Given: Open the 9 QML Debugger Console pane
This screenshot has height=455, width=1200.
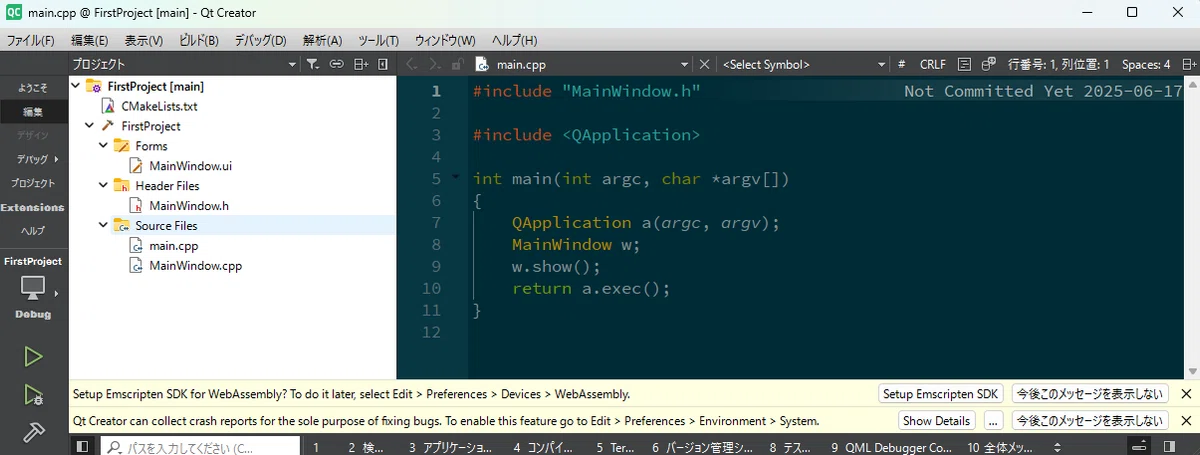Looking at the screenshot, I should click(x=892, y=447).
